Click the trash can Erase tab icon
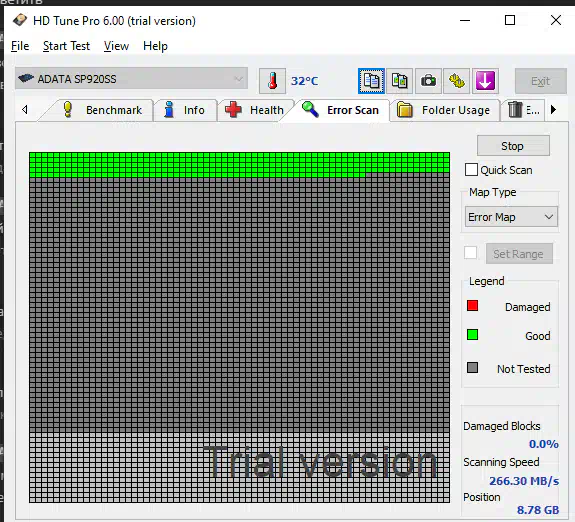This screenshot has width=575, height=522. [x=515, y=110]
